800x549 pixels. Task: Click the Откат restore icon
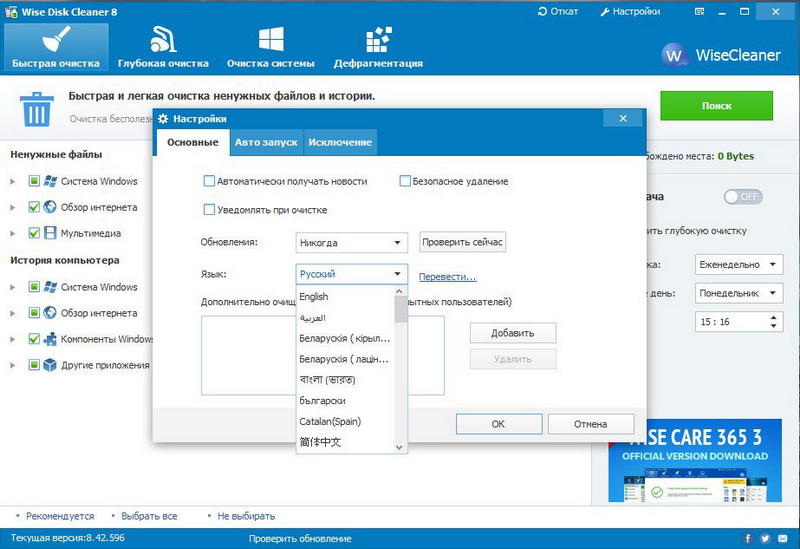point(542,11)
